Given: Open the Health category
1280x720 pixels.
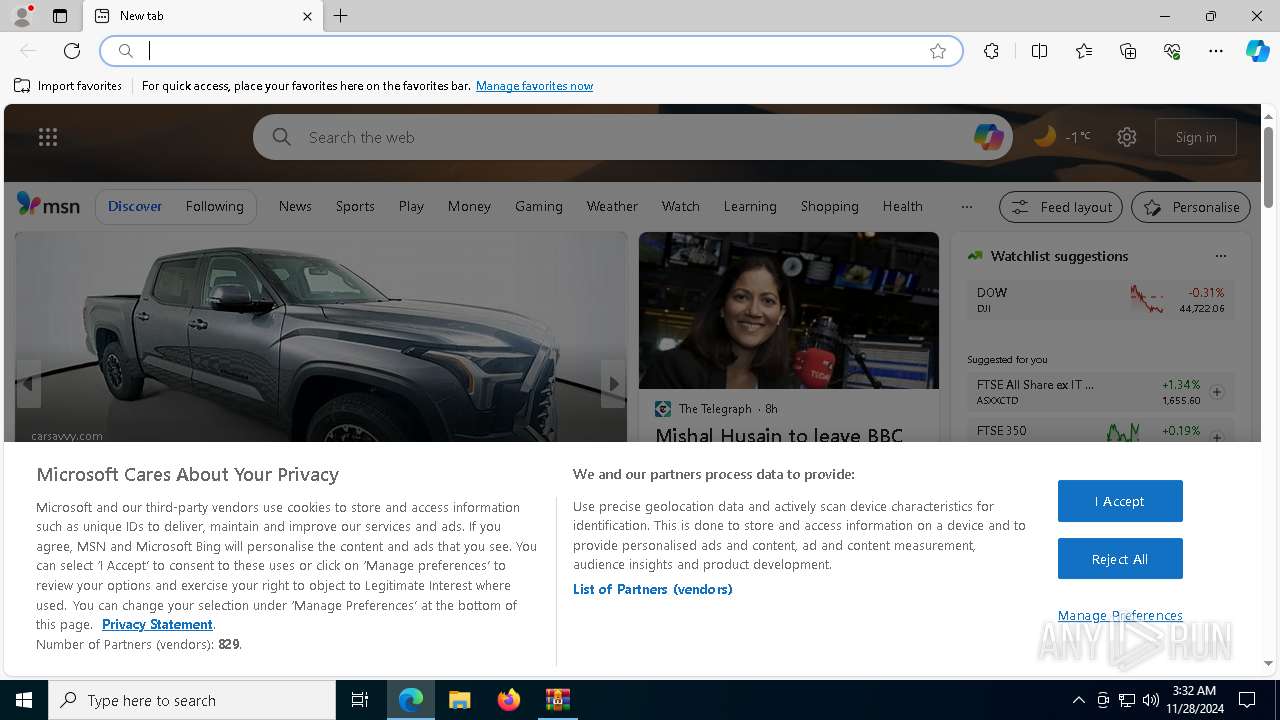Looking at the screenshot, I should [x=902, y=206].
